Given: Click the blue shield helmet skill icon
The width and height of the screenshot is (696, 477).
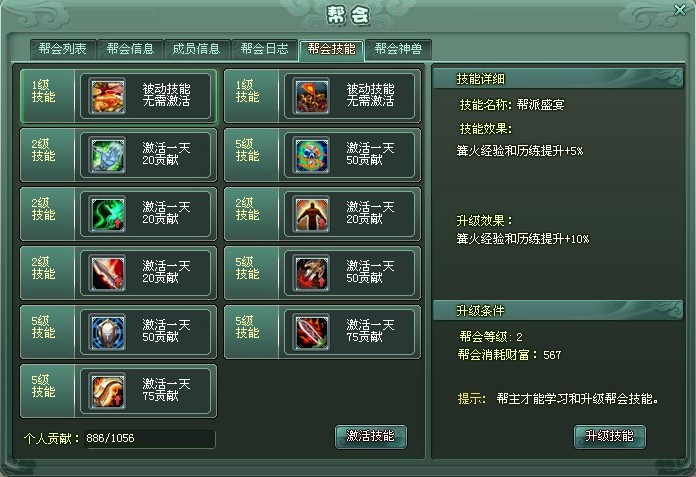Looking at the screenshot, I should (x=107, y=332).
